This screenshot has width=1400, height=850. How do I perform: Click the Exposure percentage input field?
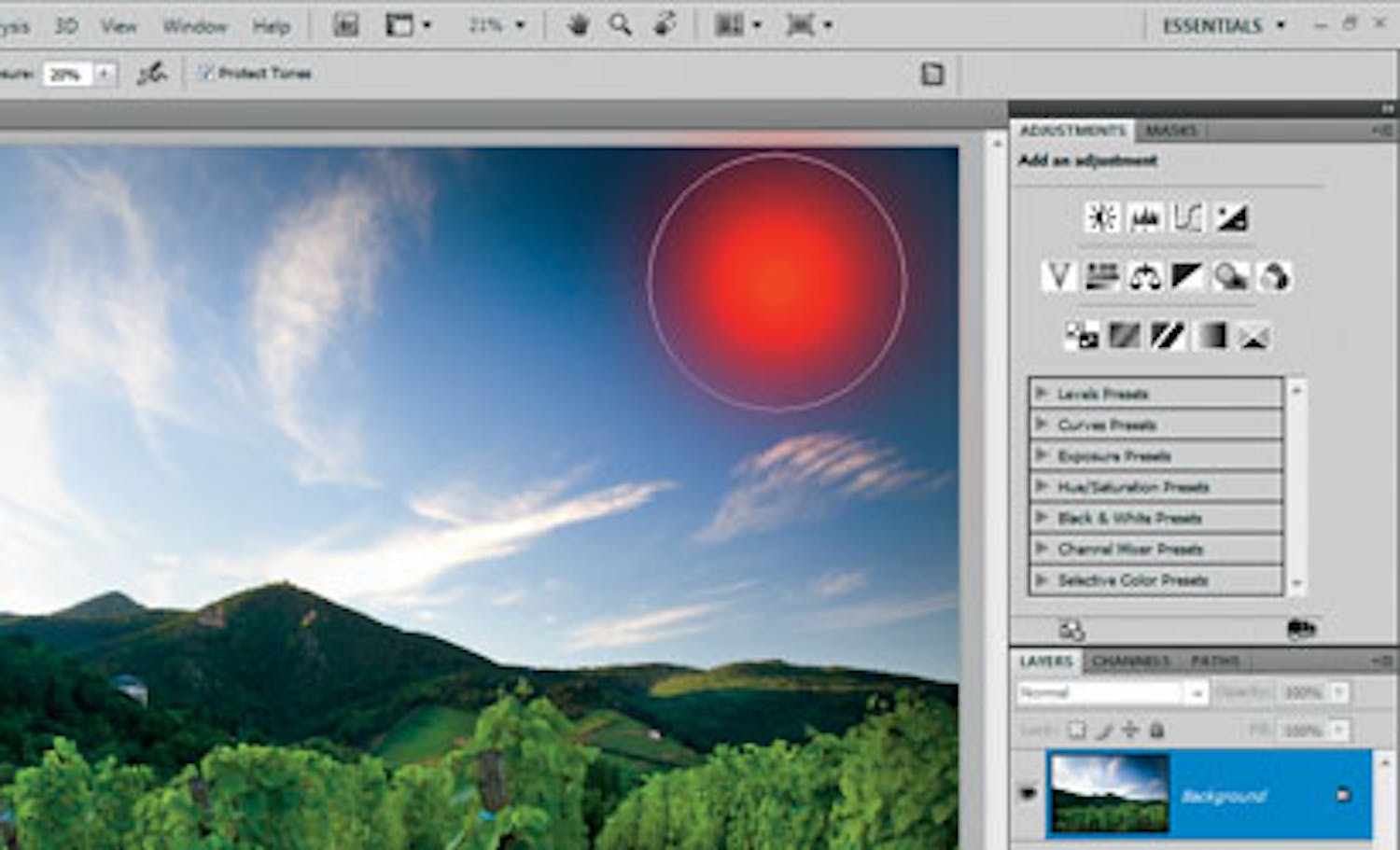tap(66, 74)
